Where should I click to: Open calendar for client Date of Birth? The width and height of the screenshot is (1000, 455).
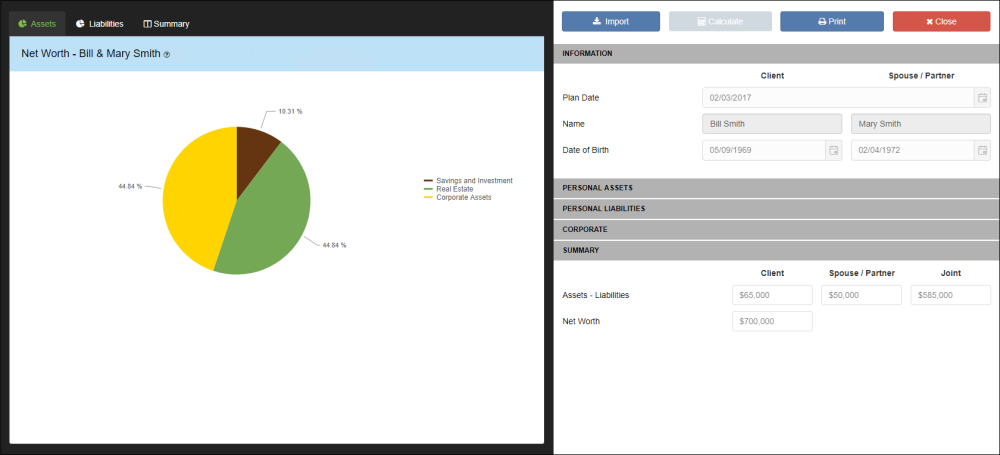click(x=833, y=150)
